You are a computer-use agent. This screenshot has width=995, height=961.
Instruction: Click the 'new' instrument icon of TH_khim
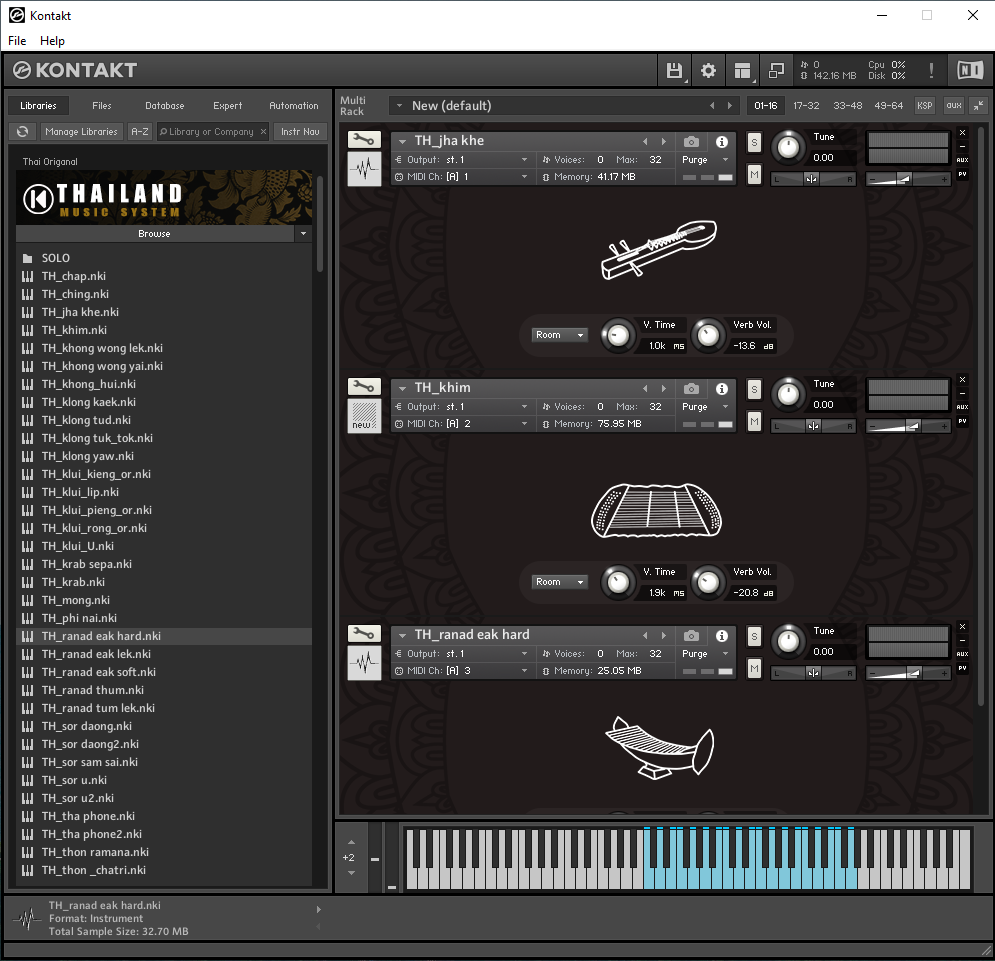coord(364,416)
